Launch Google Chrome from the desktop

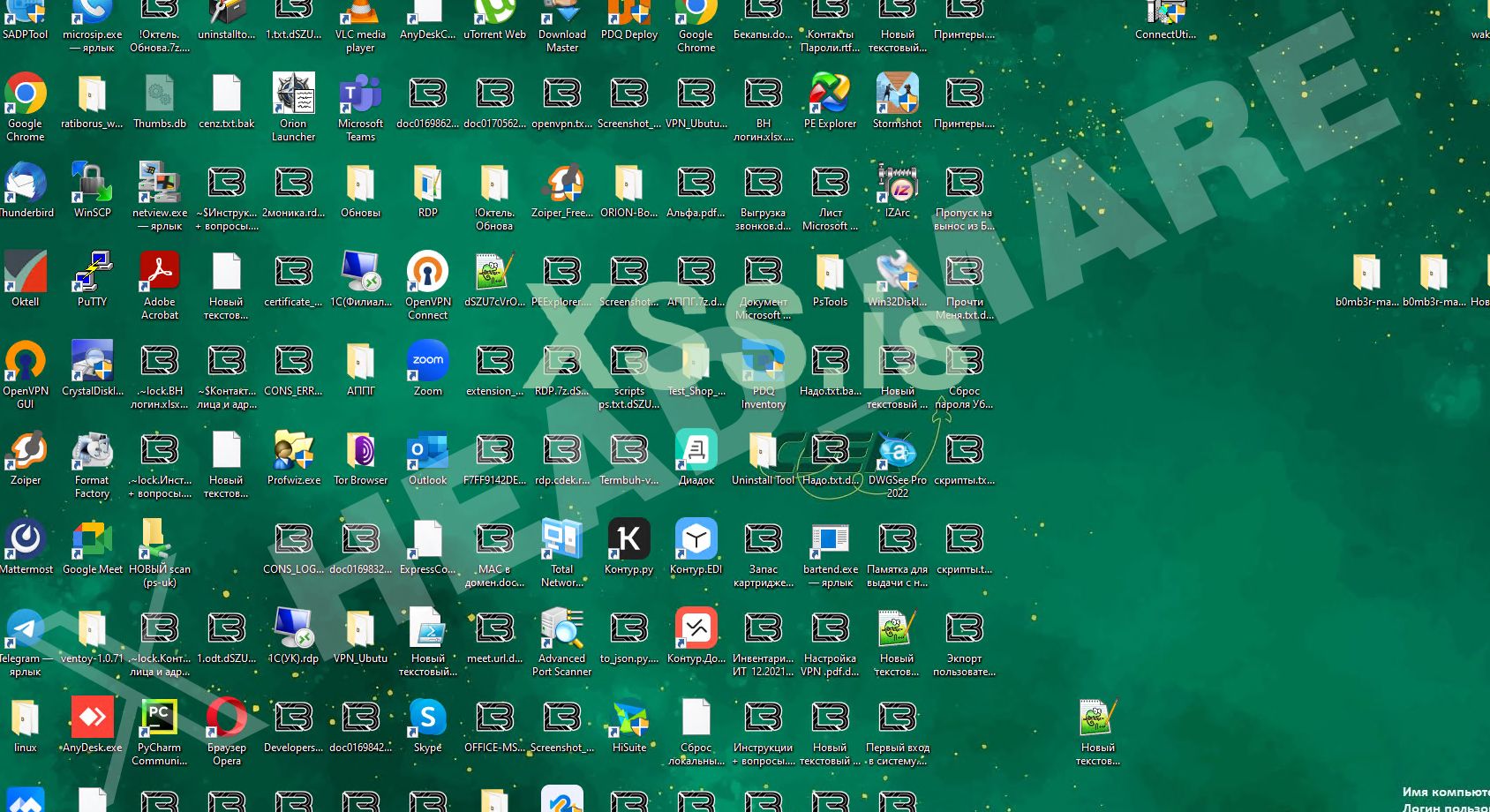coord(26,99)
